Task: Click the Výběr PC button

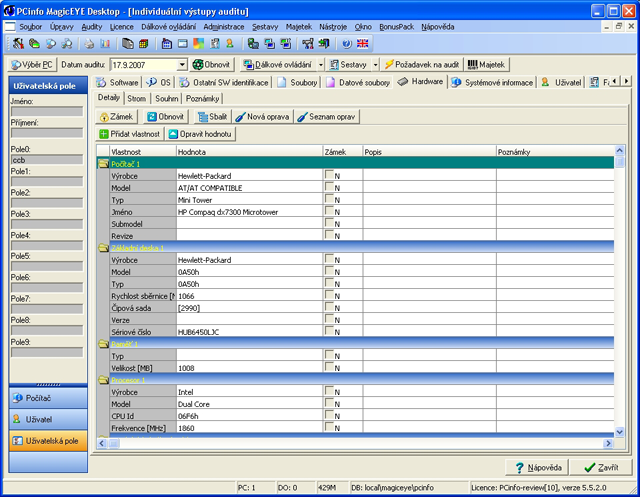Action: click(32, 64)
